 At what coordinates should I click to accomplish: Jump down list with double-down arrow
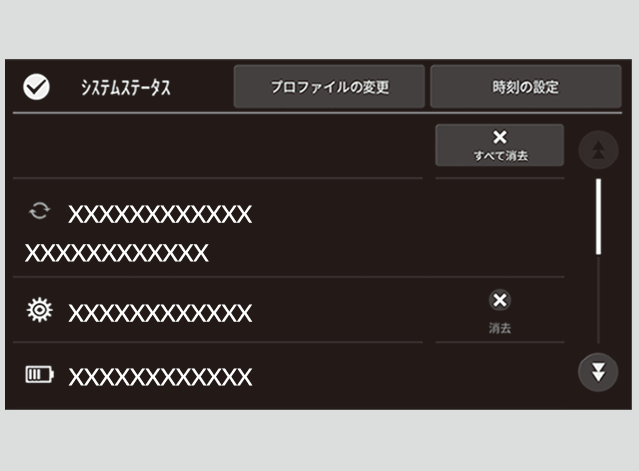click(598, 372)
